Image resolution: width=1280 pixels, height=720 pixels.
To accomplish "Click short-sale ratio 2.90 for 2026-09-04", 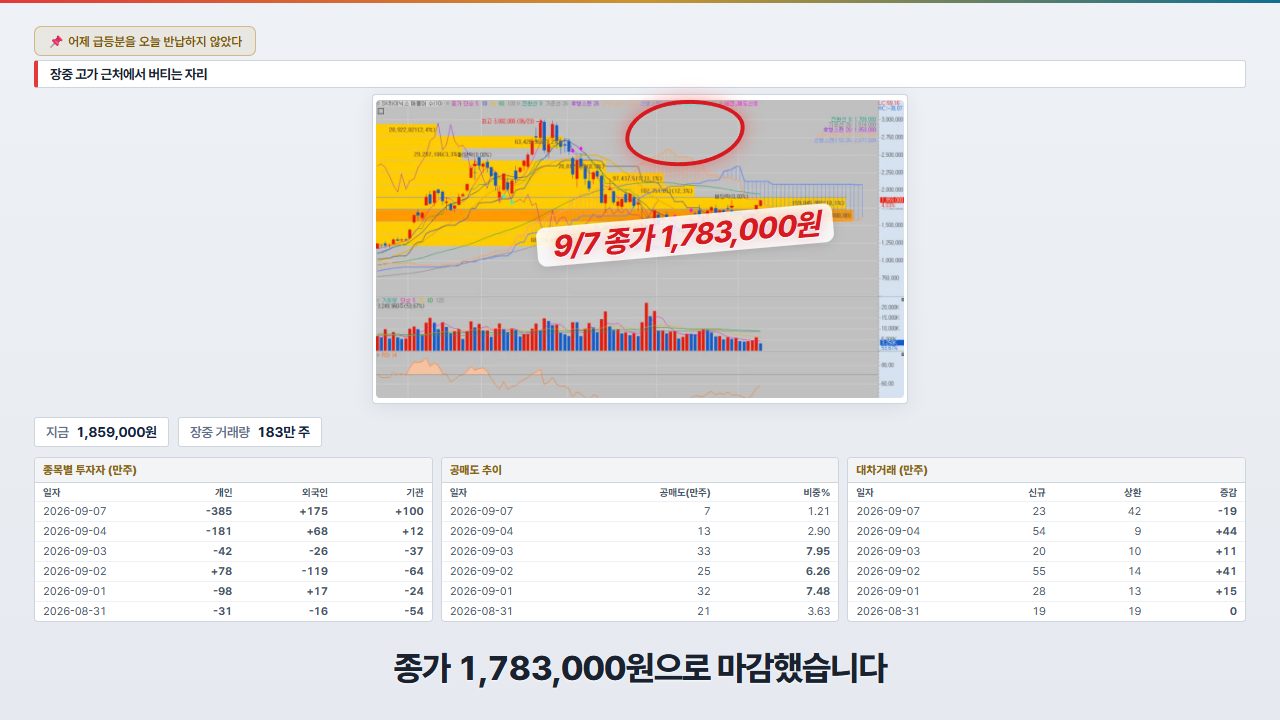I will pyautogui.click(x=818, y=531).
